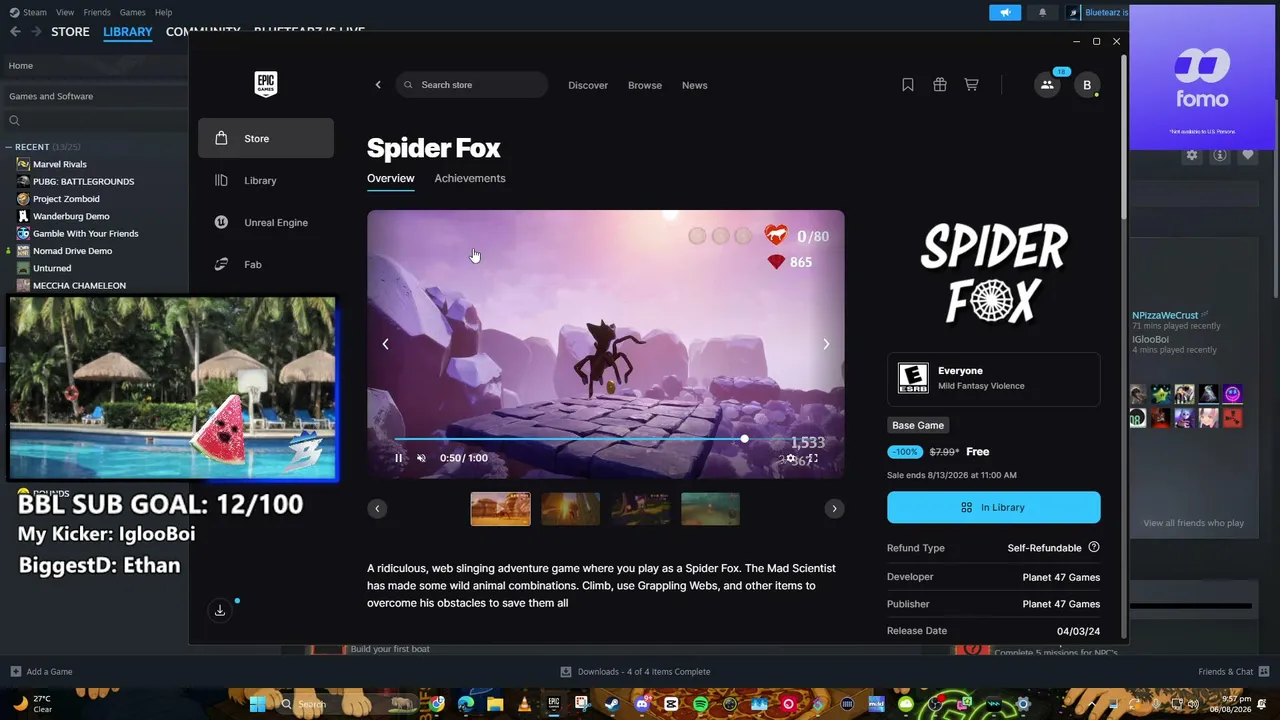Open Spotify from the taskbar

700,704
